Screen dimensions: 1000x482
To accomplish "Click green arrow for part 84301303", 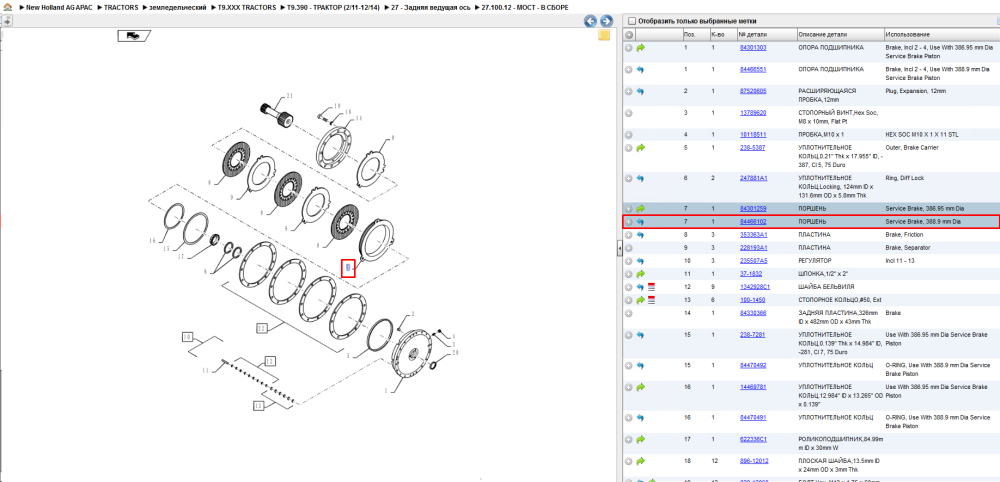I will (x=641, y=48).
